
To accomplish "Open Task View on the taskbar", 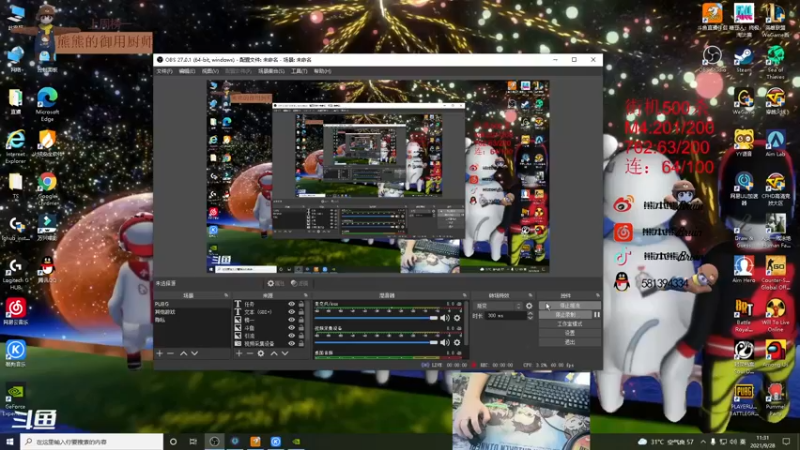I will 193,442.
